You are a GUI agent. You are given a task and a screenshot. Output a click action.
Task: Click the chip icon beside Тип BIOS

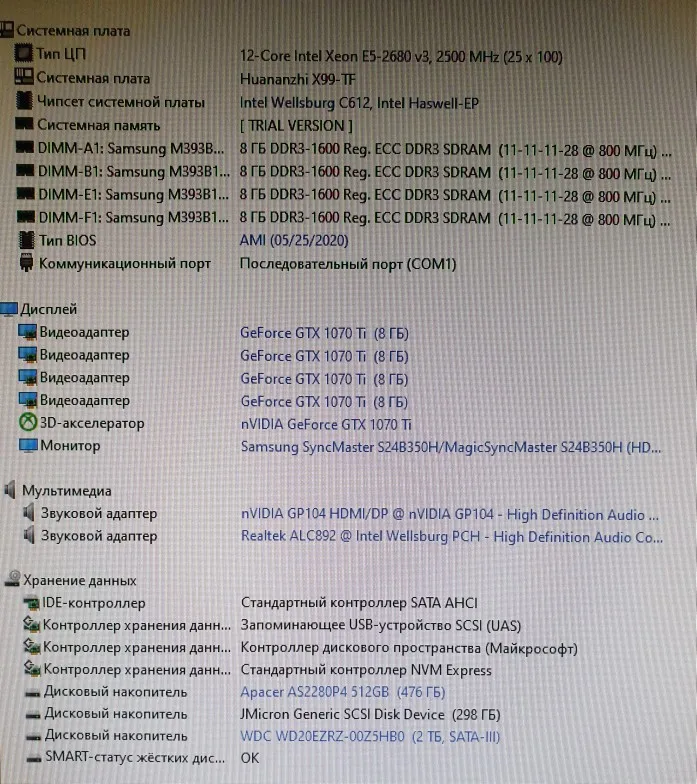(x=26, y=240)
